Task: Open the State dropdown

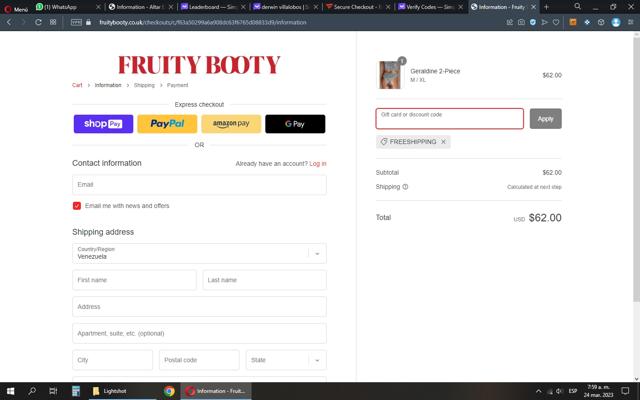Action: click(286, 360)
